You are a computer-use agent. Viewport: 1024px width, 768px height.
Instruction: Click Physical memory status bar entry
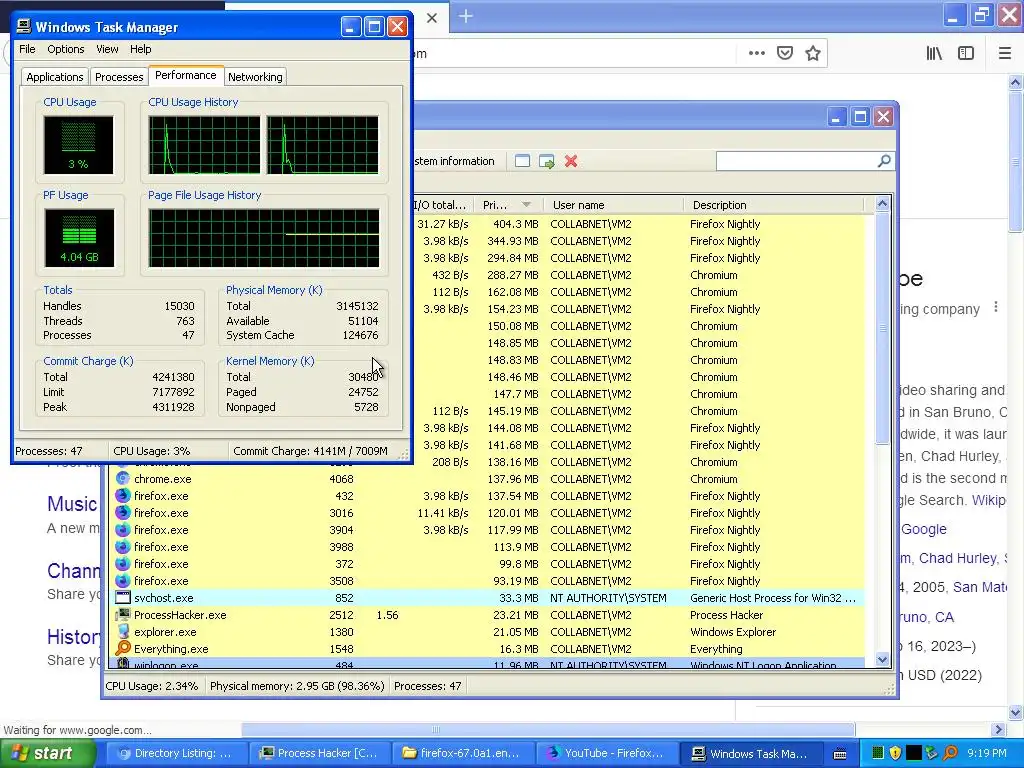coord(296,686)
